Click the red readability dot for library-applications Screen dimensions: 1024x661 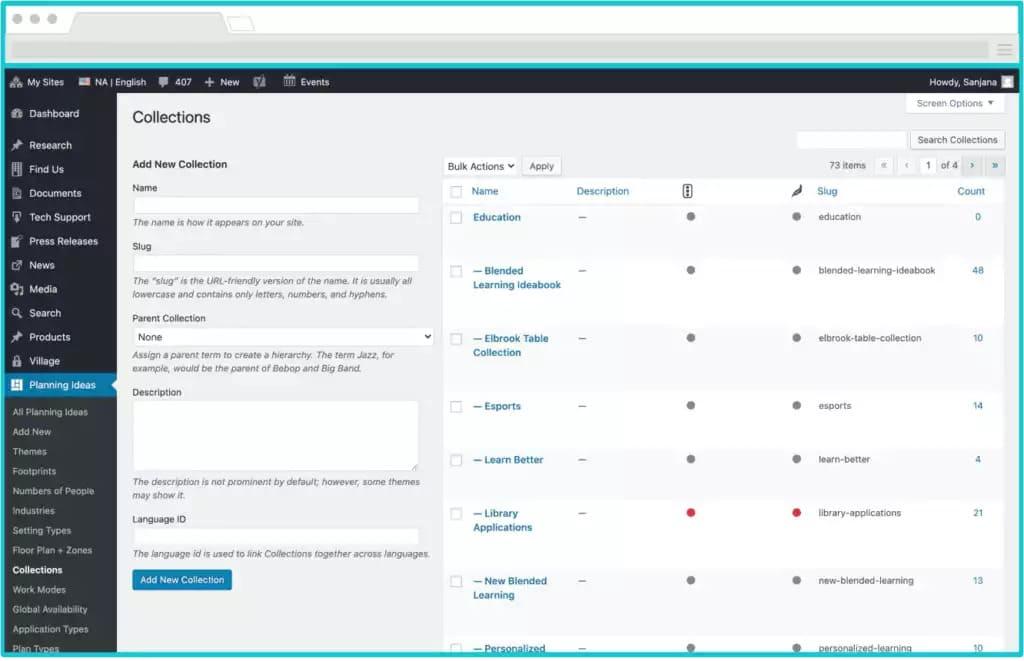click(797, 513)
